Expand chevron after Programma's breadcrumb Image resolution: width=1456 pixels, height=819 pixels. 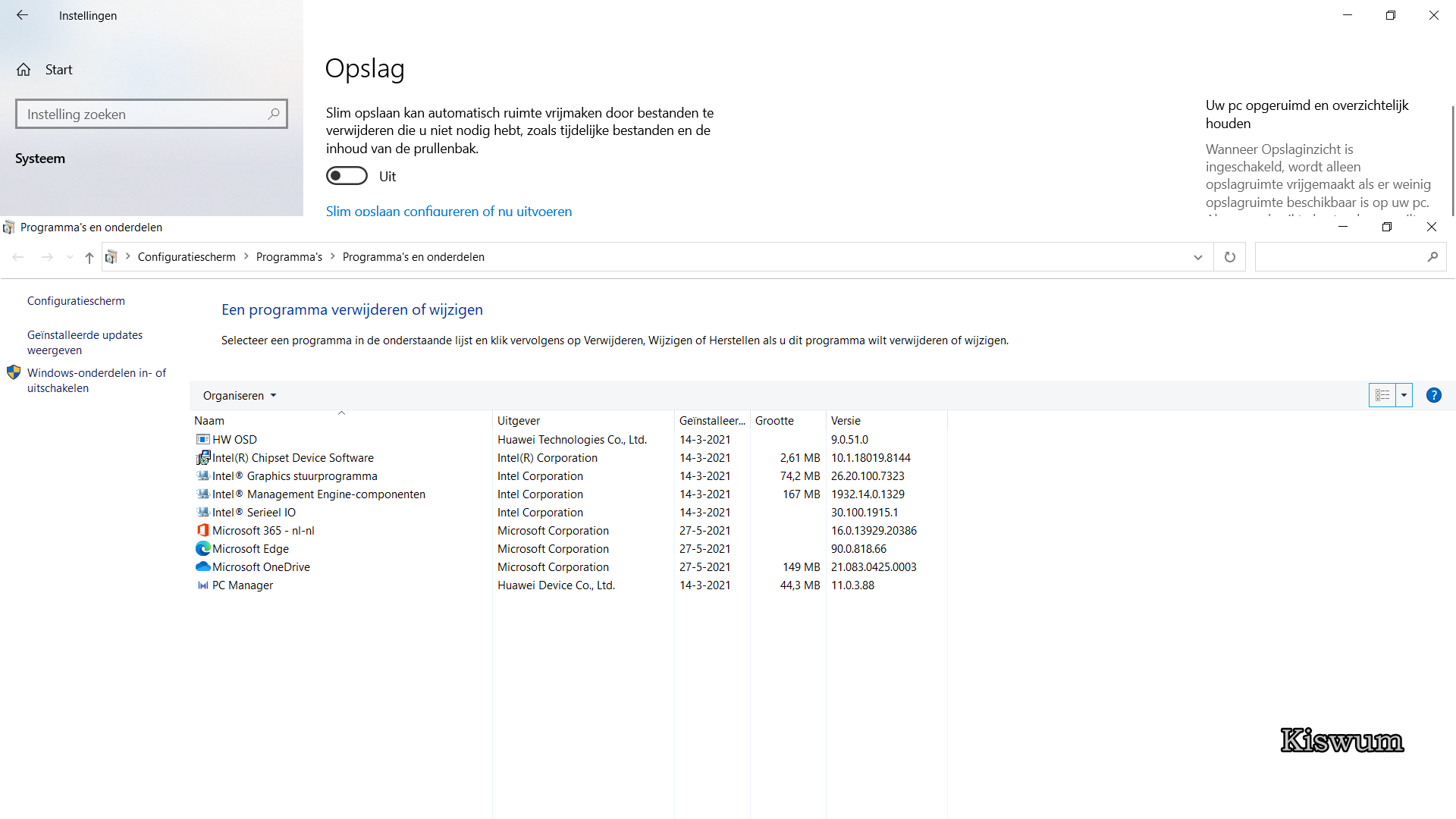pyautogui.click(x=332, y=256)
